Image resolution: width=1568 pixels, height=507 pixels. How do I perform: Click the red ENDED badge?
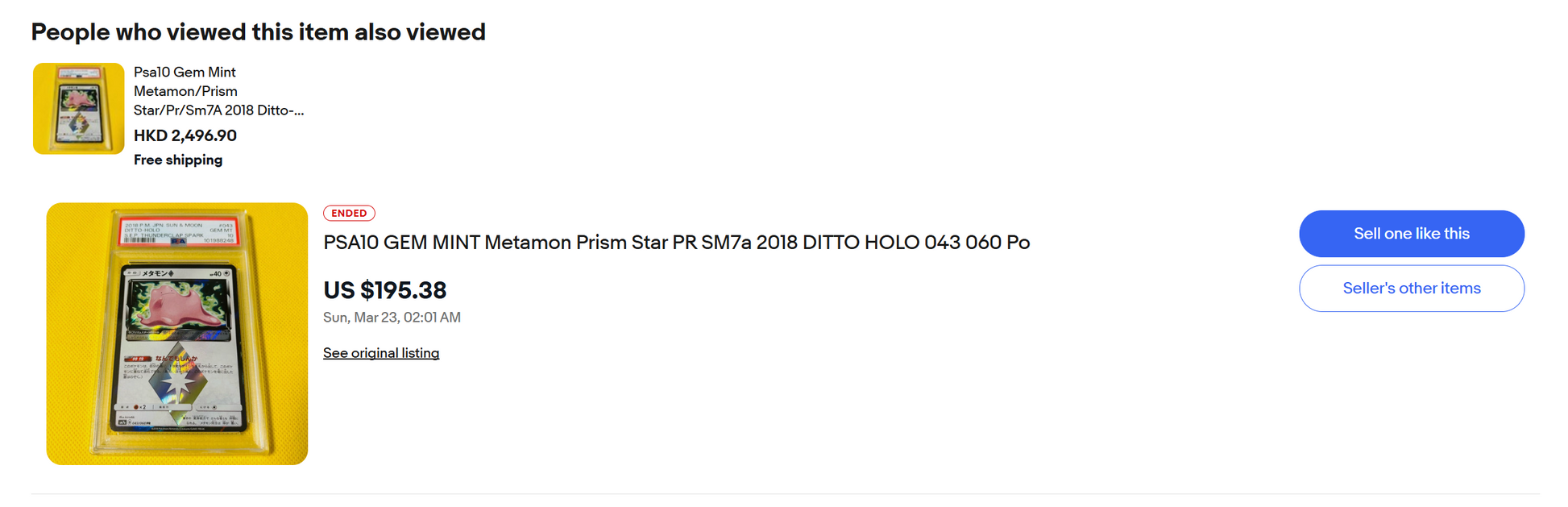[x=349, y=214]
